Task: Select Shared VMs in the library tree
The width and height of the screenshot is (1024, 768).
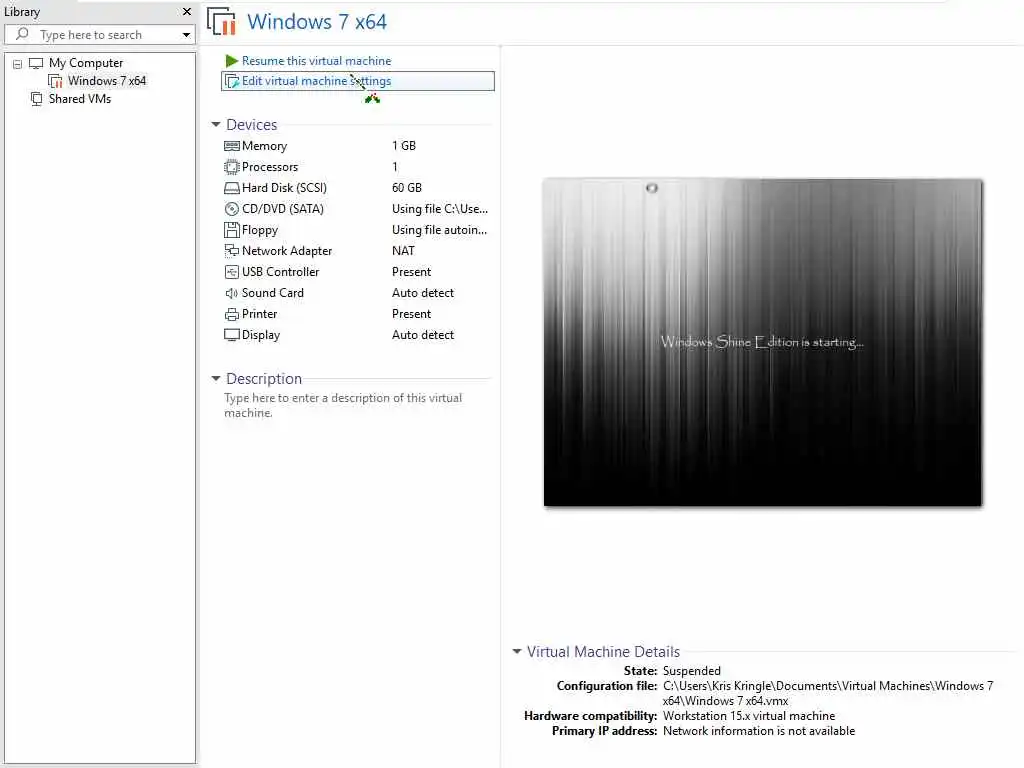Action: point(80,99)
